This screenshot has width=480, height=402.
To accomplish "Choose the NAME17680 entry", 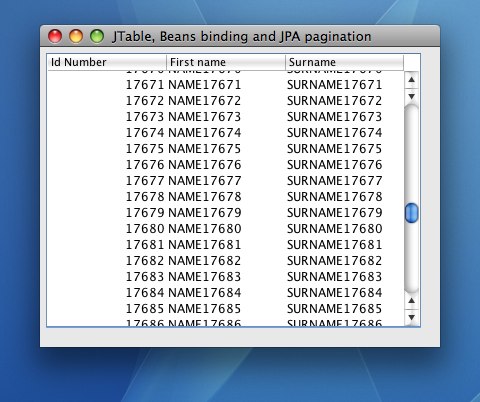I will 226,229.
